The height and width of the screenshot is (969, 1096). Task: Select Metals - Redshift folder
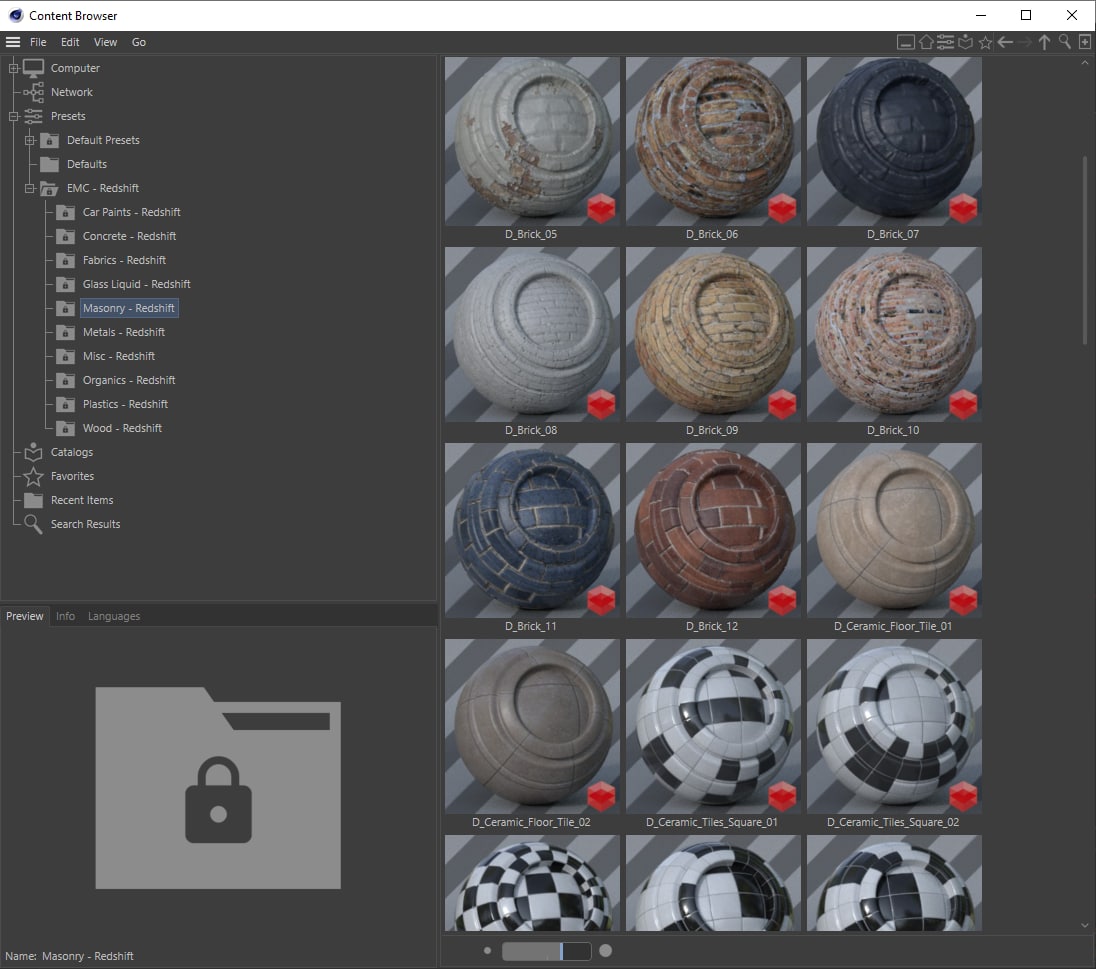point(124,332)
